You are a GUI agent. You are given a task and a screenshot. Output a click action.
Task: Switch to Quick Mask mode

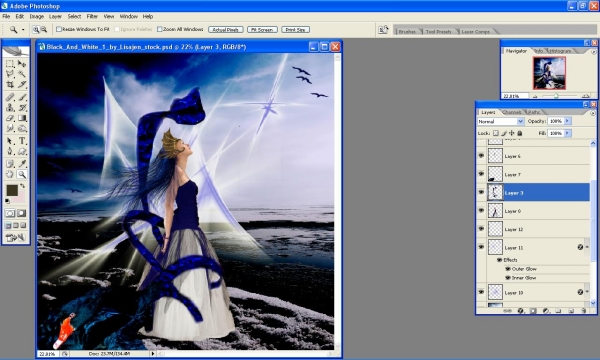(21, 213)
